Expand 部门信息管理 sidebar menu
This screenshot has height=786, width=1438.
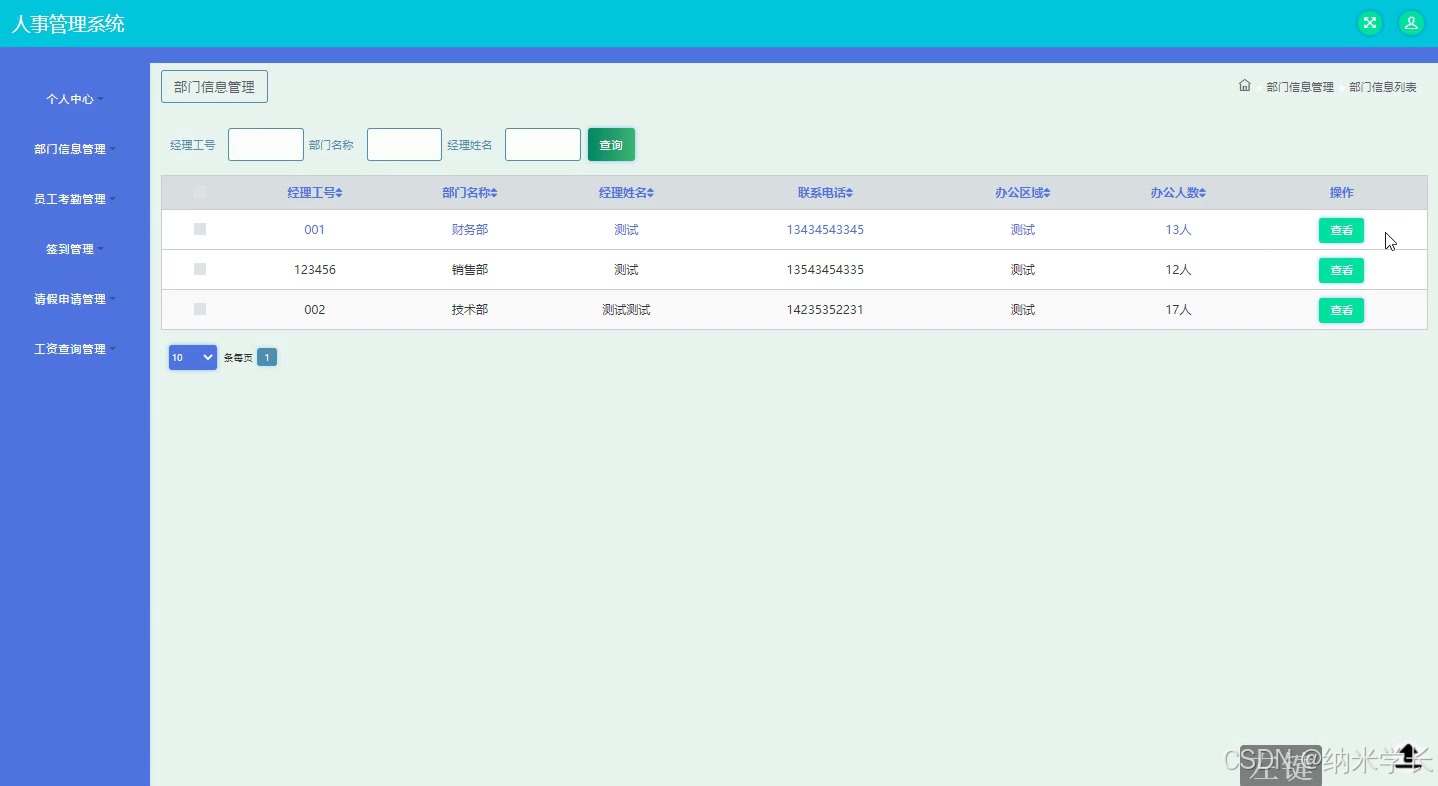point(74,149)
